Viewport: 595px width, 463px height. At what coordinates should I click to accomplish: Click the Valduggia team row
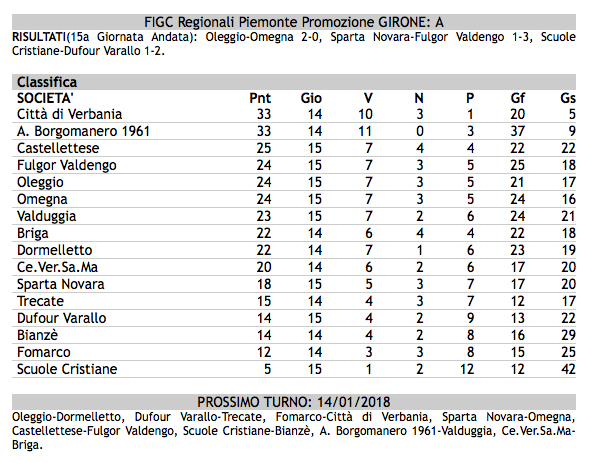294,216
